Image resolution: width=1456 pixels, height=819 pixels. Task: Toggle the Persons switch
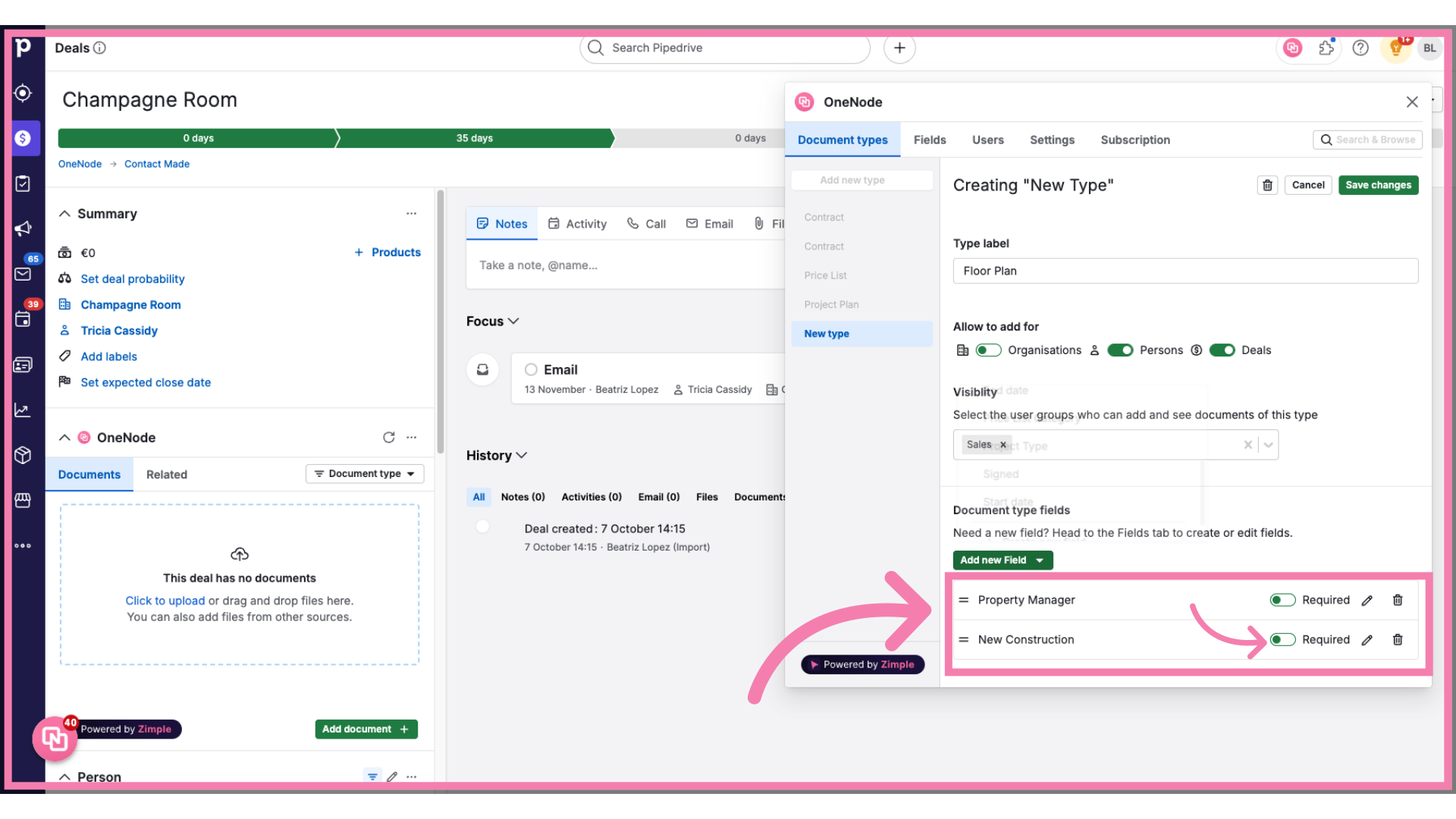(1120, 350)
